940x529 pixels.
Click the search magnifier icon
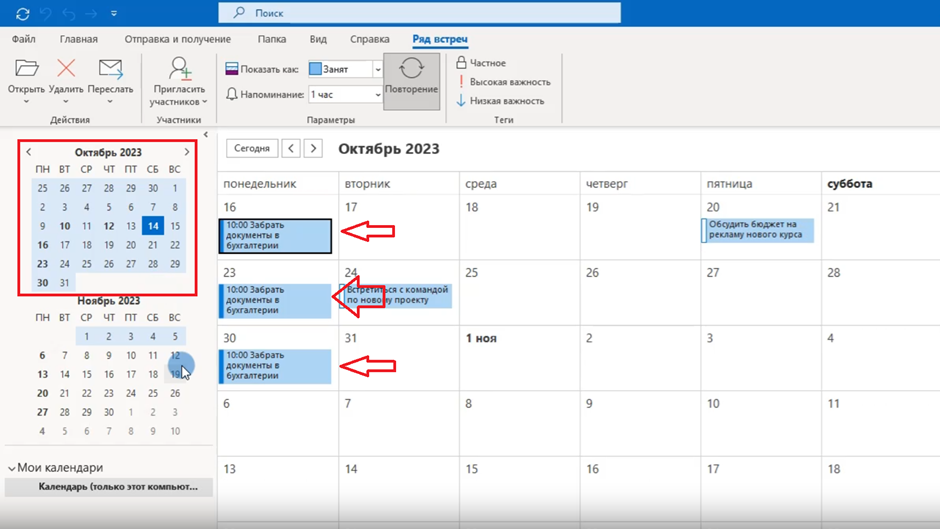[239, 13]
